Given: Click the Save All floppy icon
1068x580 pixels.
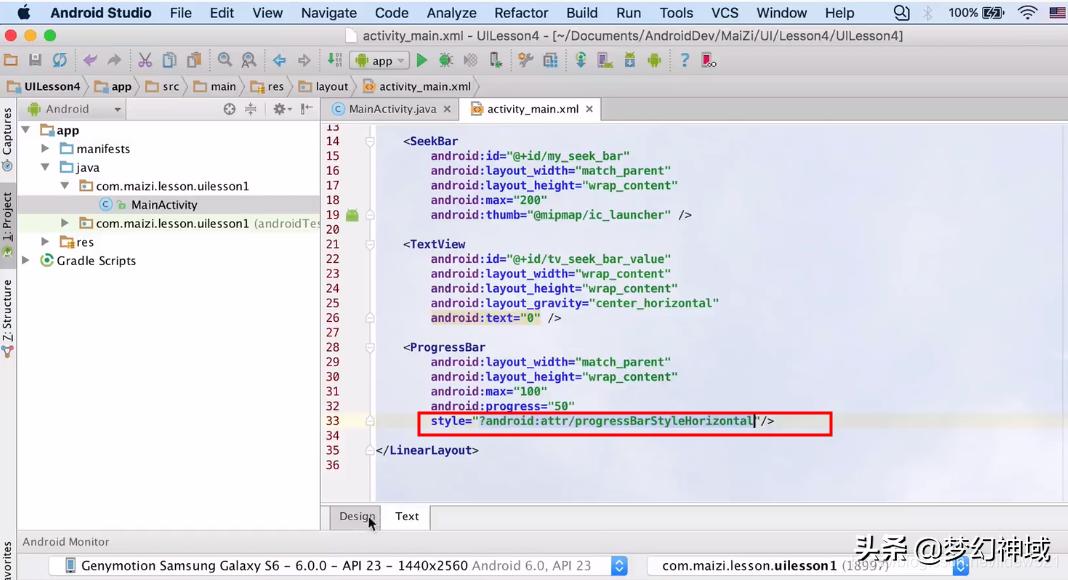Looking at the screenshot, I should click(36, 61).
